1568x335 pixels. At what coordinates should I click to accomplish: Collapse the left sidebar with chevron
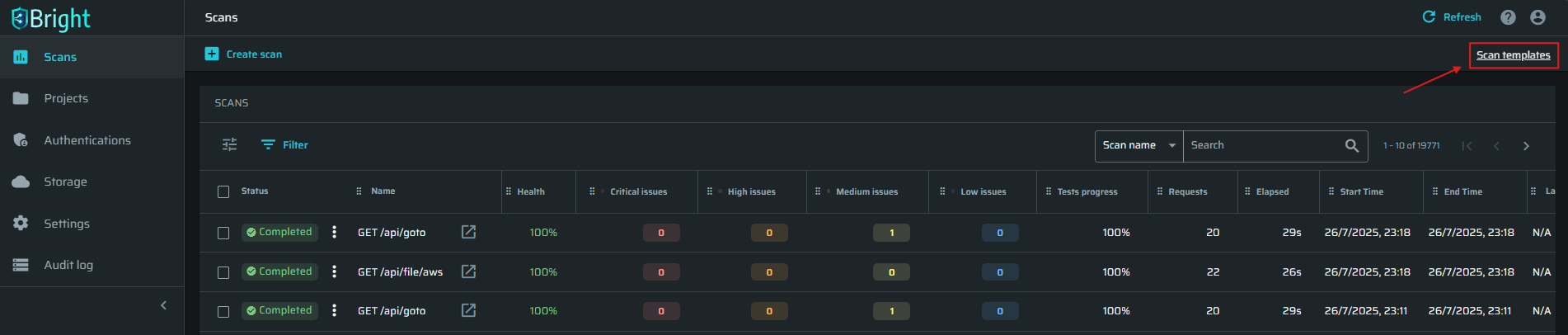click(x=163, y=305)
